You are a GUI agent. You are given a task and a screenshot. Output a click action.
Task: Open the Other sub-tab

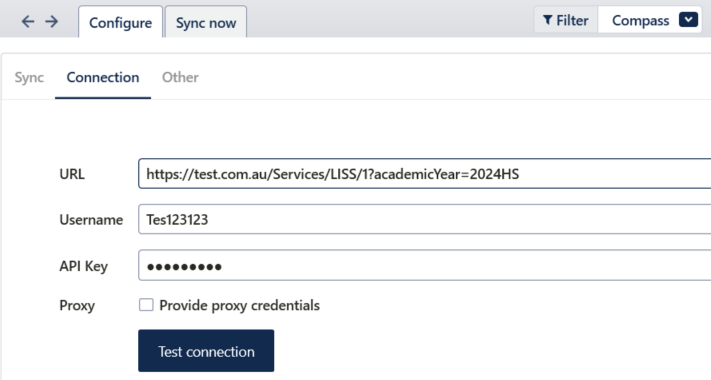coord(180,77)
